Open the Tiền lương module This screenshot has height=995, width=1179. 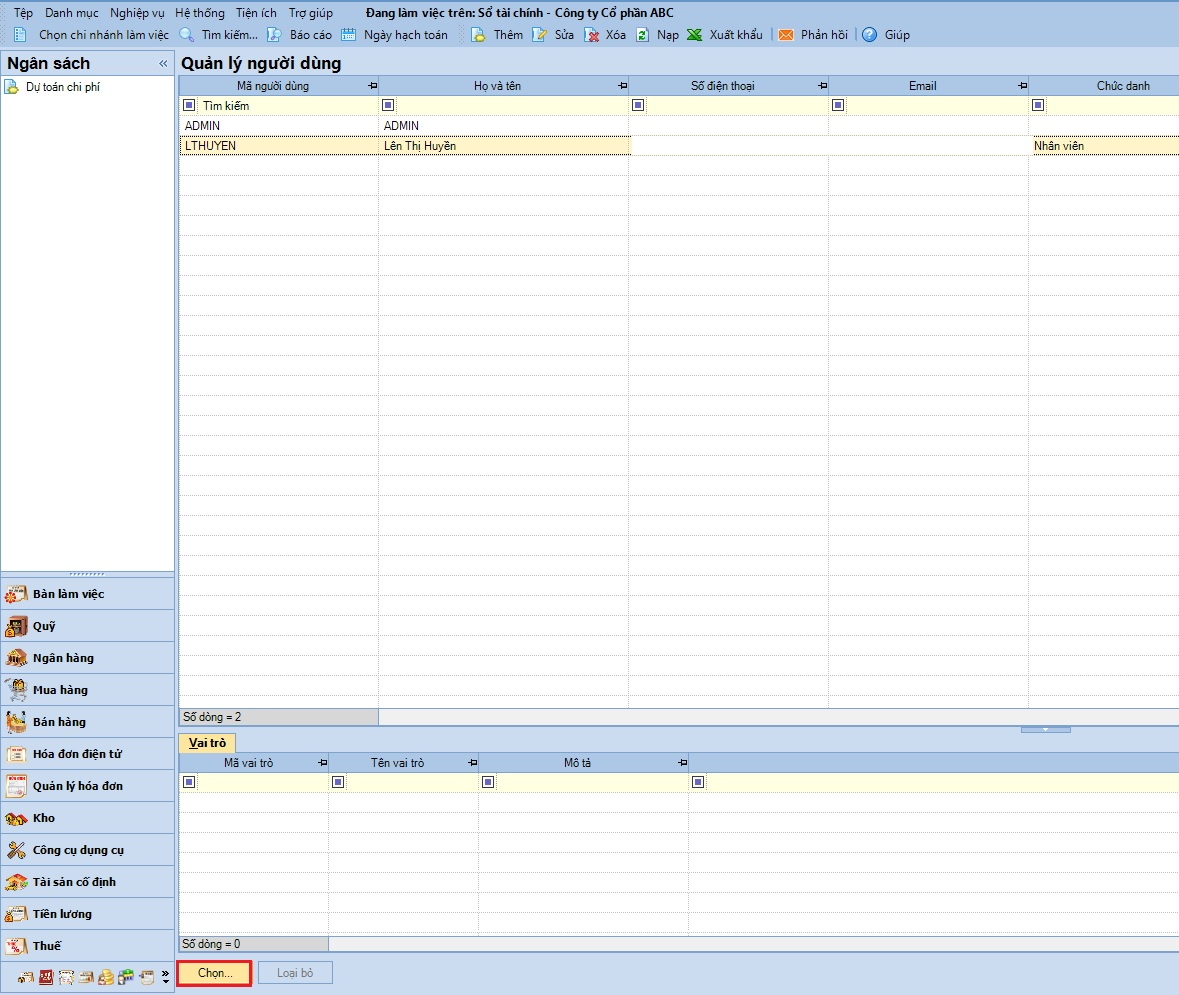pyautogui.click(x=62, y=914)
